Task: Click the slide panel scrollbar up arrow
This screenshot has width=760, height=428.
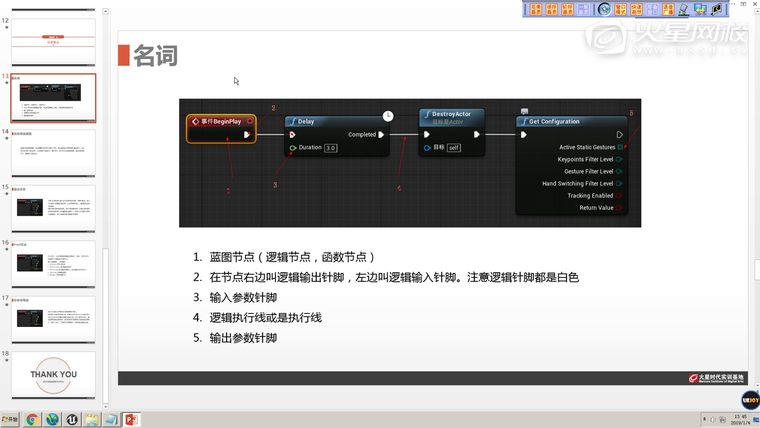Action: click(106, 13)
